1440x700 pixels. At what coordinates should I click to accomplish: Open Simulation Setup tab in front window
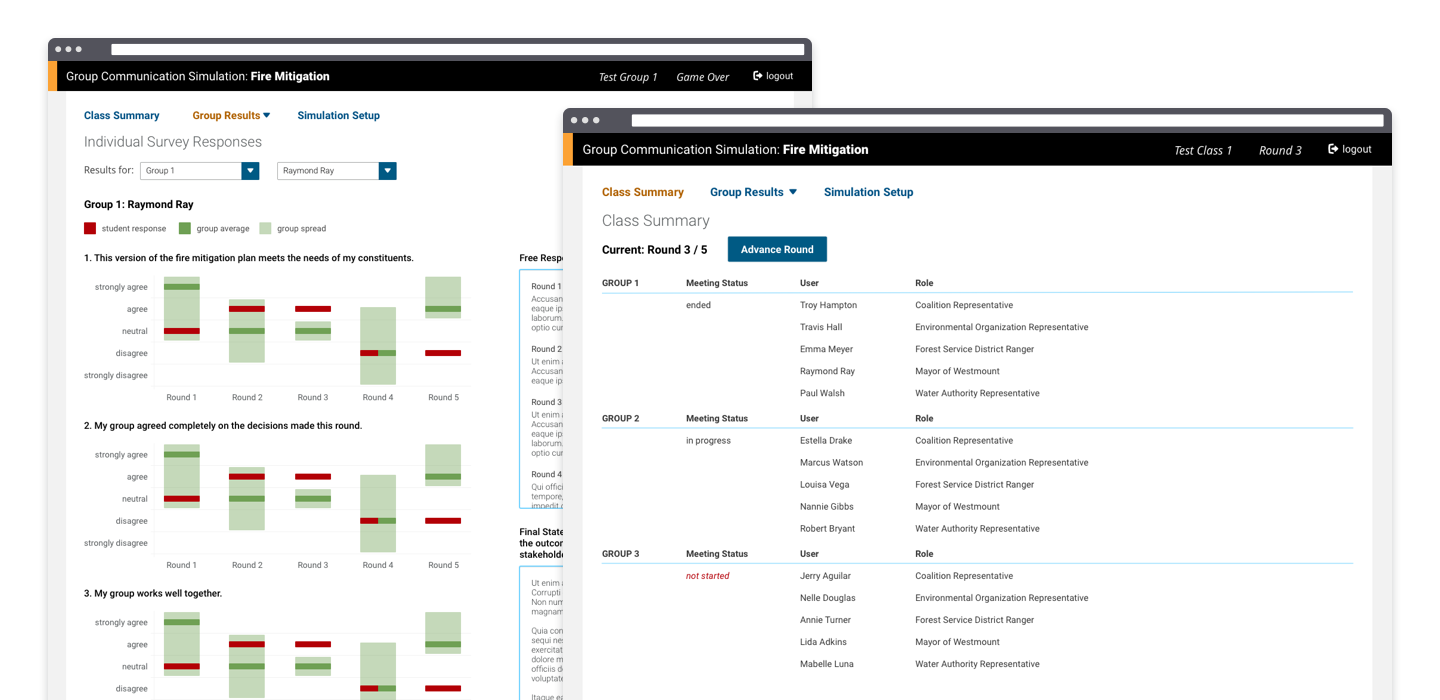pyautogui.click(x=868, y=192)
